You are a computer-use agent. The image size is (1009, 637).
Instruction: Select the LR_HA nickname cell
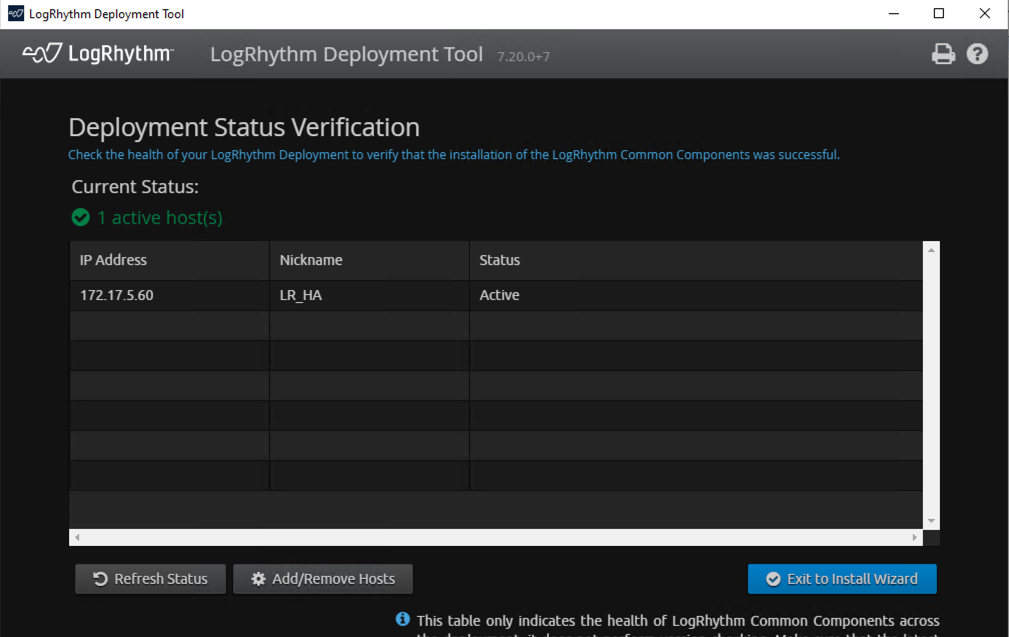[x=301, y=295]
